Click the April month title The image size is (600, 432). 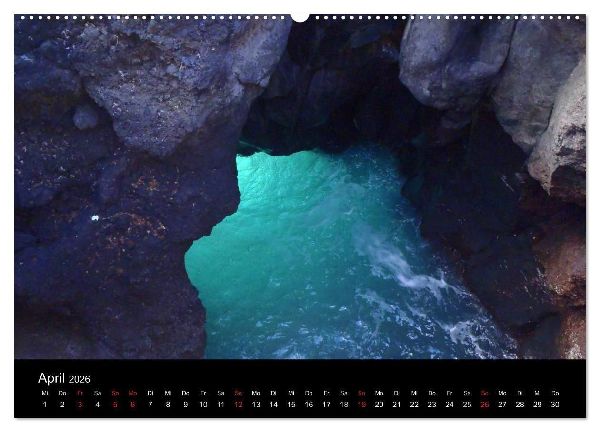click(x=51, y=378)
